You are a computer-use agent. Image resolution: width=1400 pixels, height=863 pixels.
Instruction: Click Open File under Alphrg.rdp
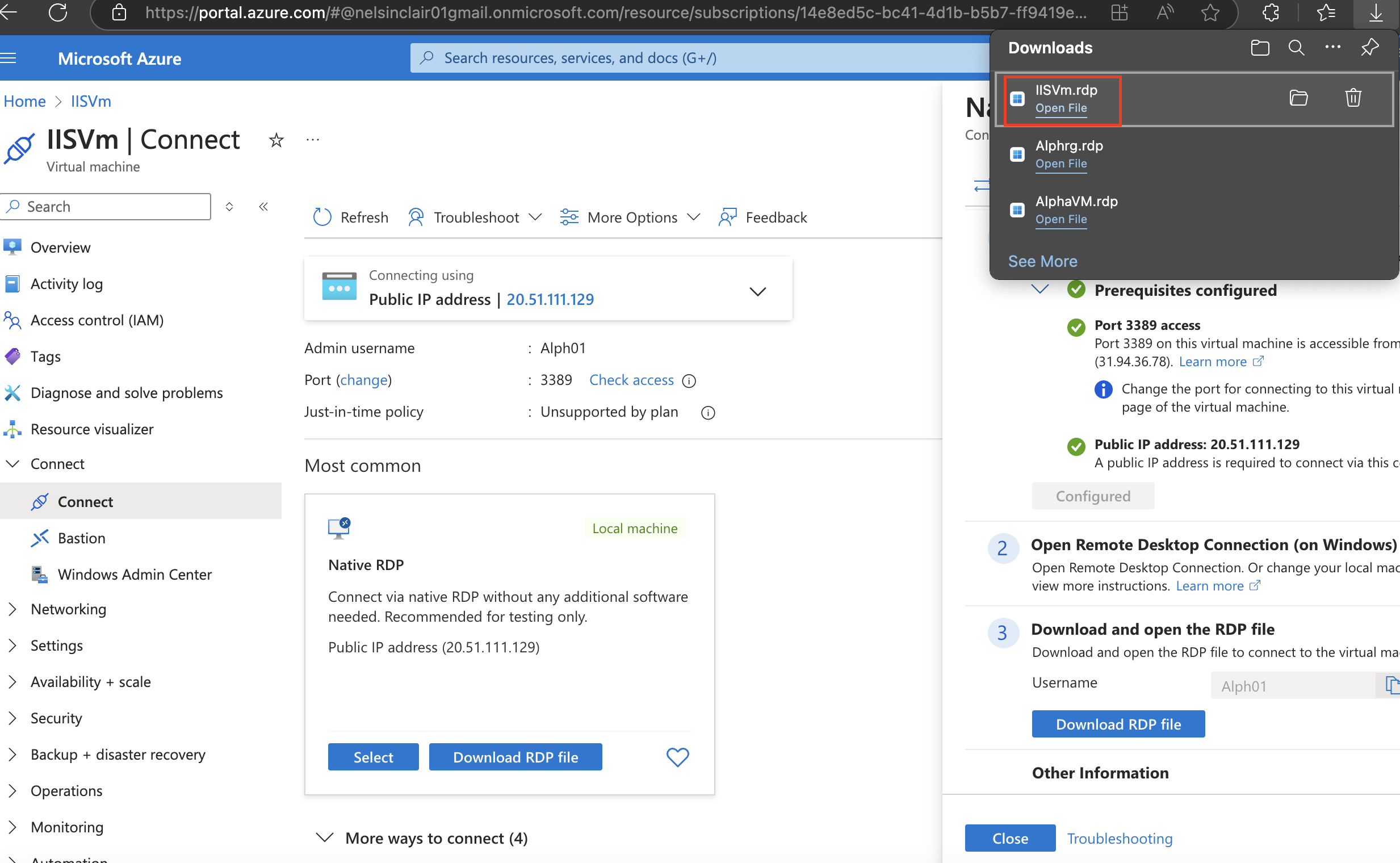[x=1061, y=164]
